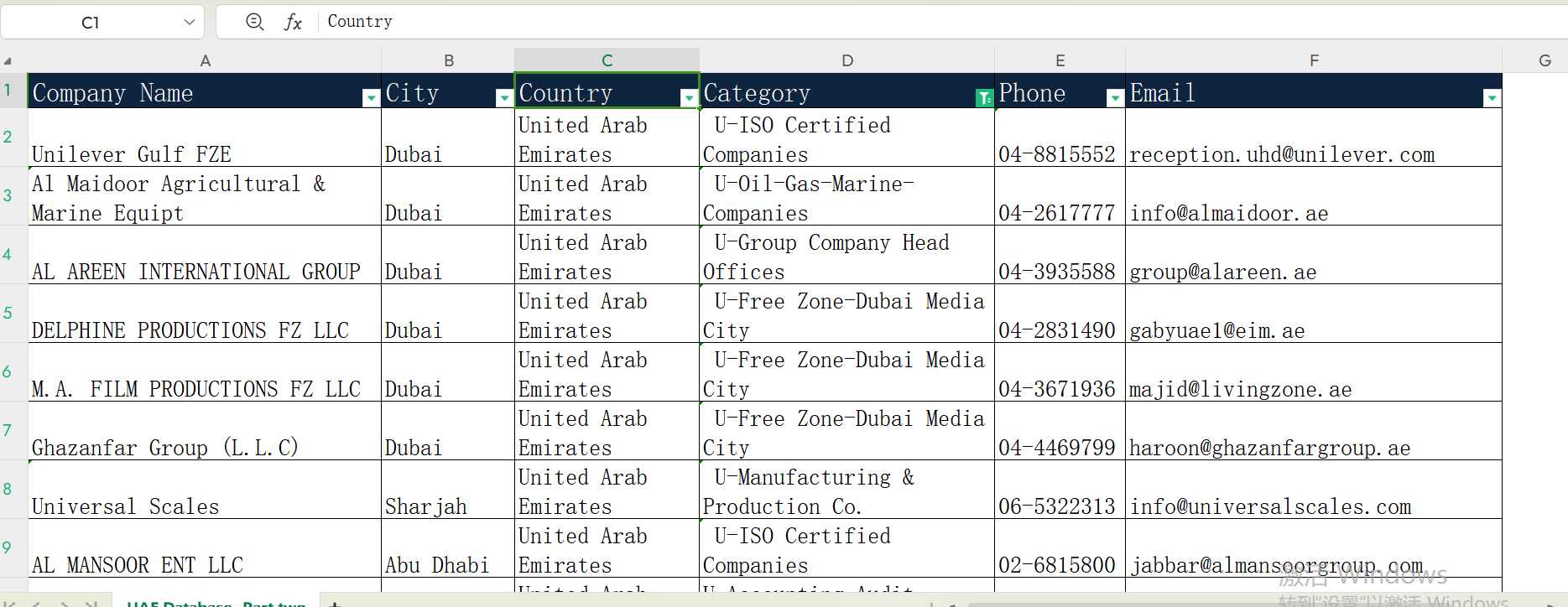Open the Phone column filter dropdown

(x=1115, y=98)
